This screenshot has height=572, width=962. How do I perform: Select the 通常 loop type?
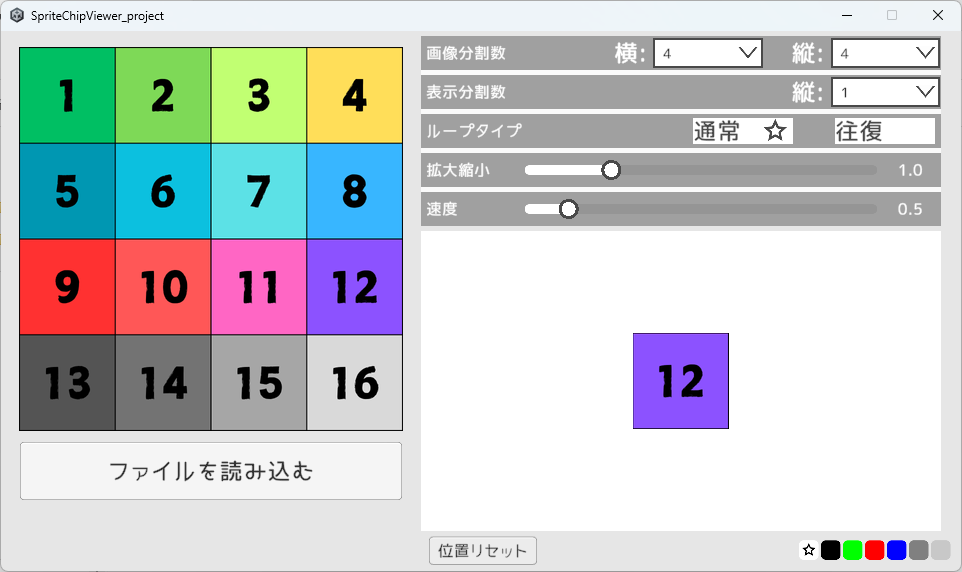pos(742,131)
